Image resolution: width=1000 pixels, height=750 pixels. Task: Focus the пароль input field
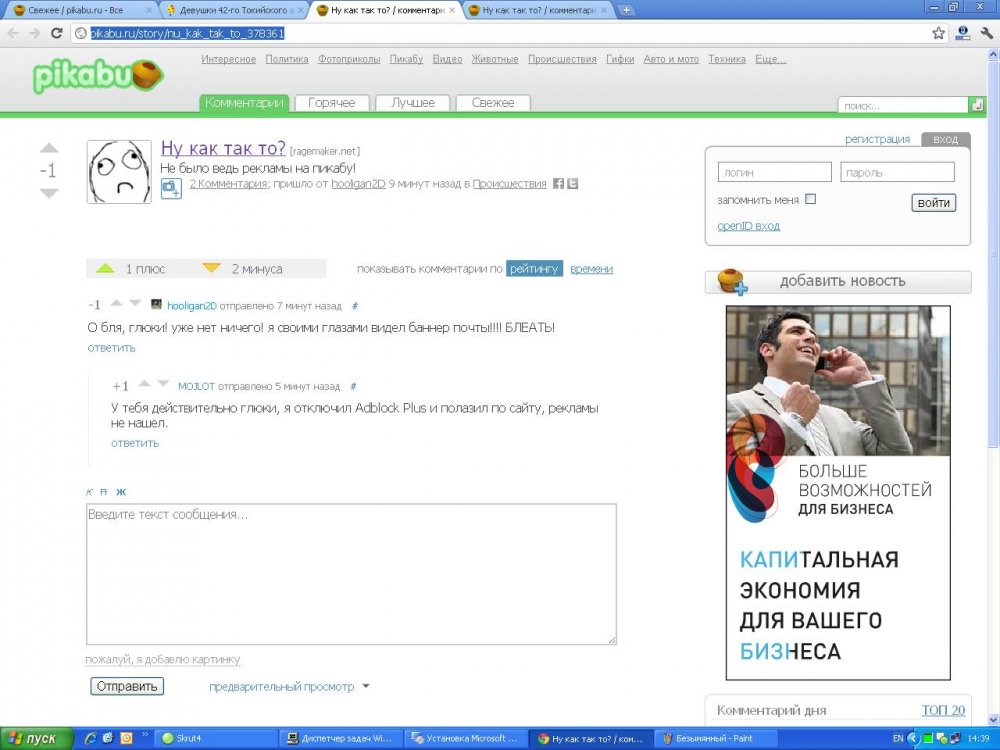click(897, 172)
